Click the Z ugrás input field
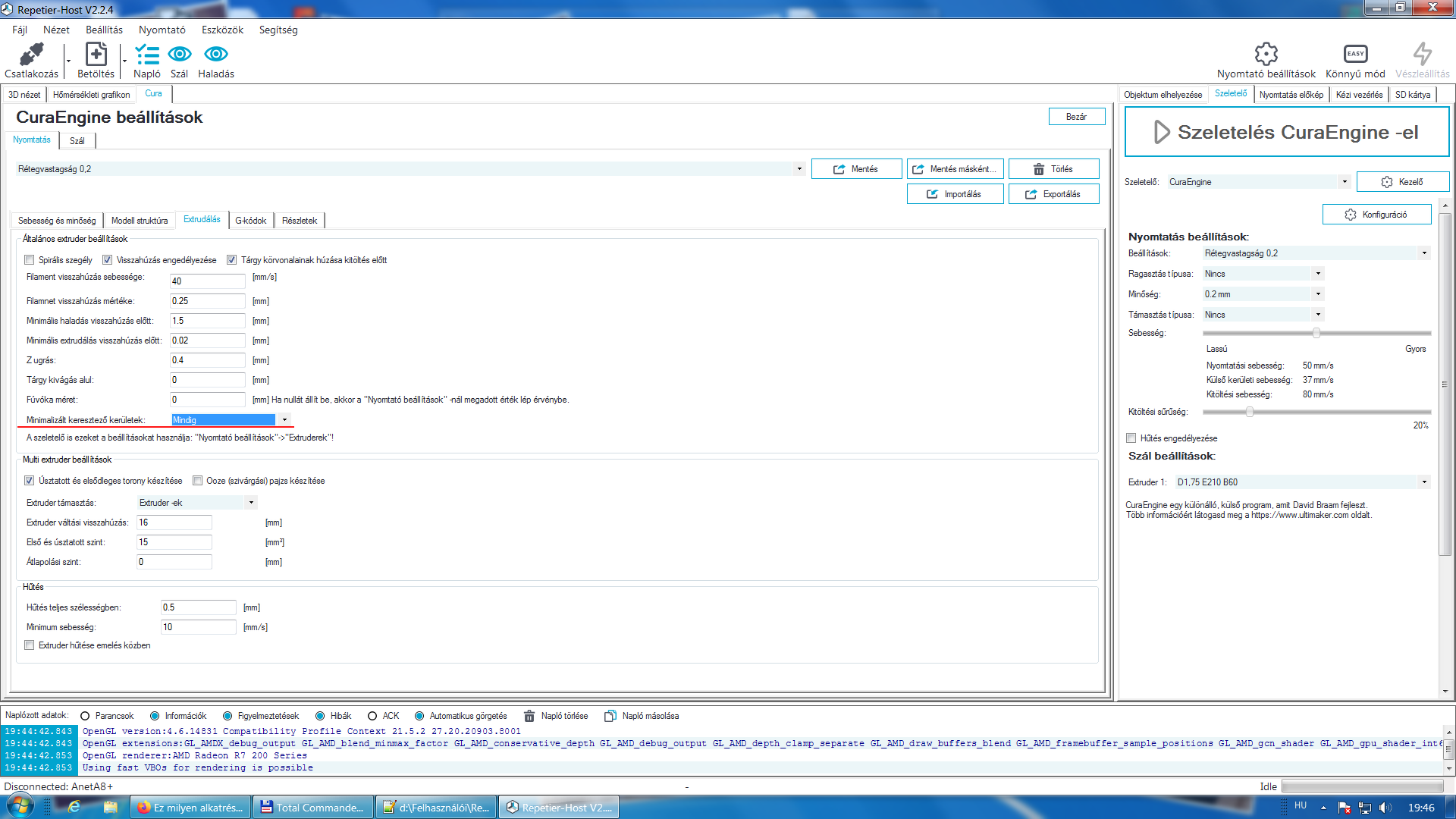The width and height of the screenshot is (1456, 819). pos(207,360)
